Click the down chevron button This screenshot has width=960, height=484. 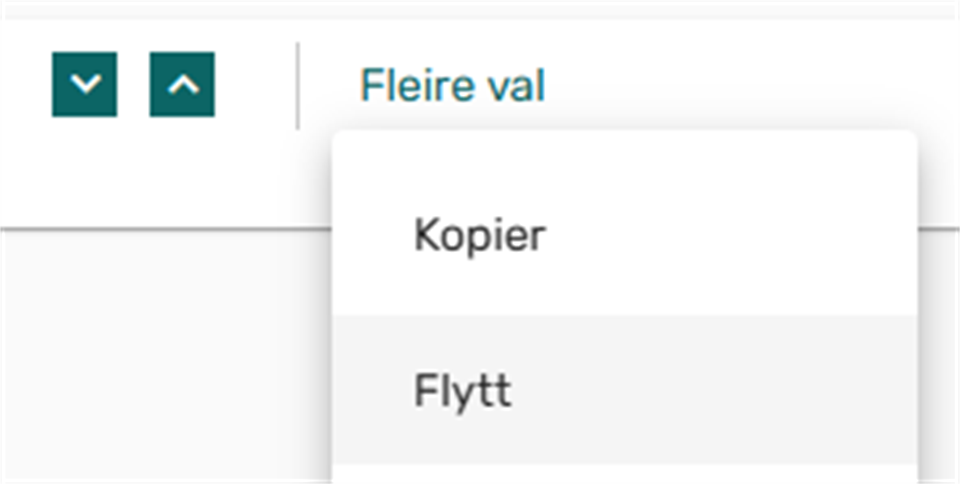point(85,85)
